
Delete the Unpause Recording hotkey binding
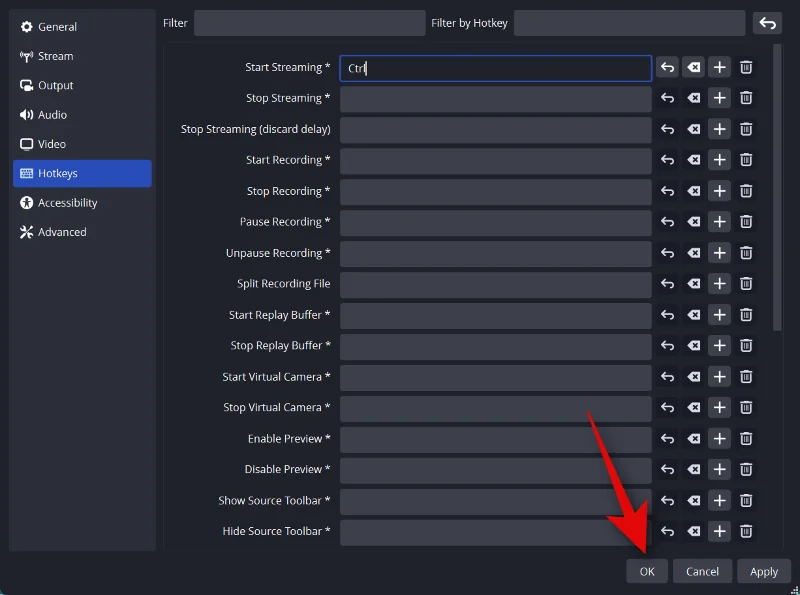pos(746,253)
